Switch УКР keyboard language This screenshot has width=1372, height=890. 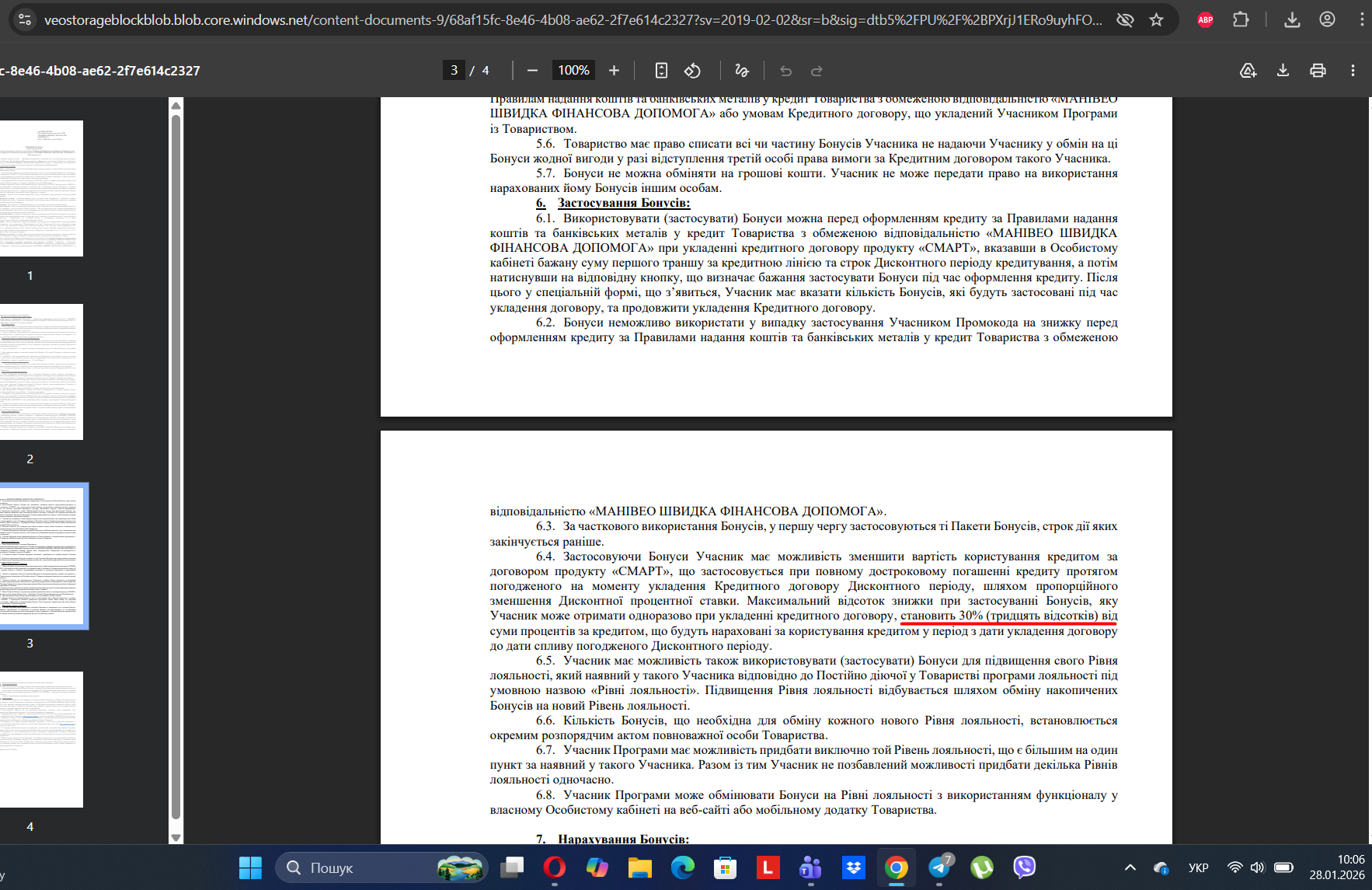(1199, 867)
